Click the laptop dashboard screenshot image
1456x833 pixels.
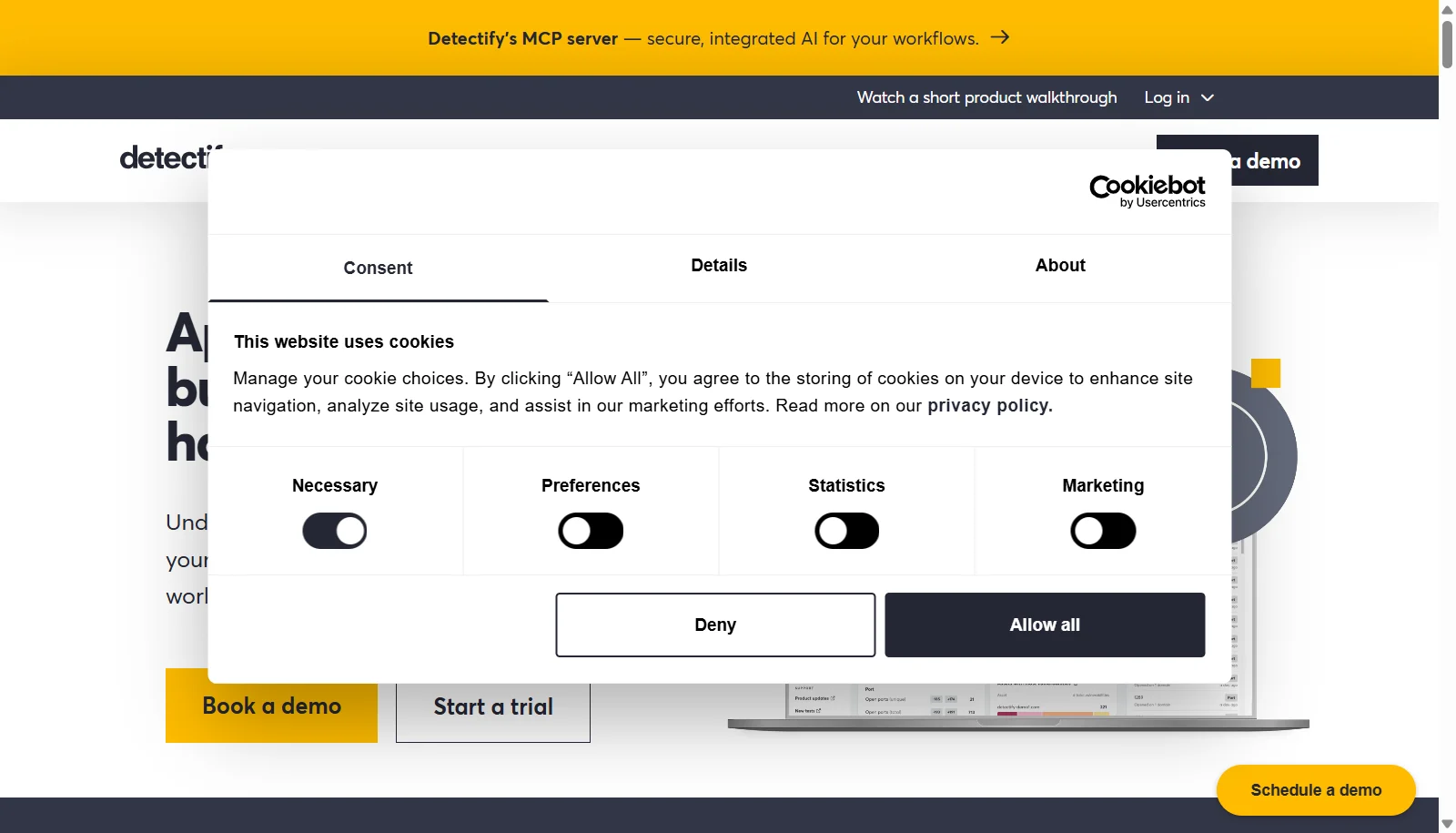tap(1018, 706)
